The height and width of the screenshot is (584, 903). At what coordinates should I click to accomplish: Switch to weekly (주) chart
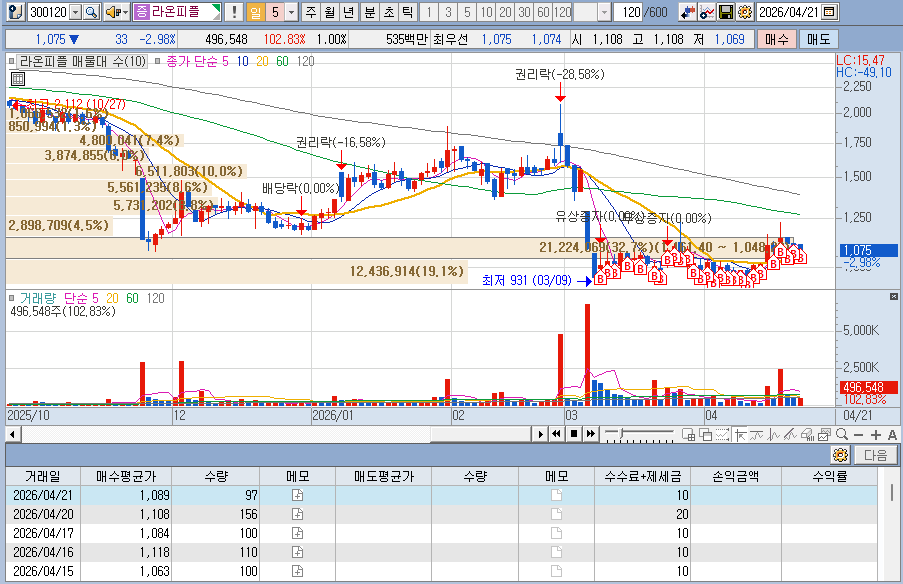[311, 12]
